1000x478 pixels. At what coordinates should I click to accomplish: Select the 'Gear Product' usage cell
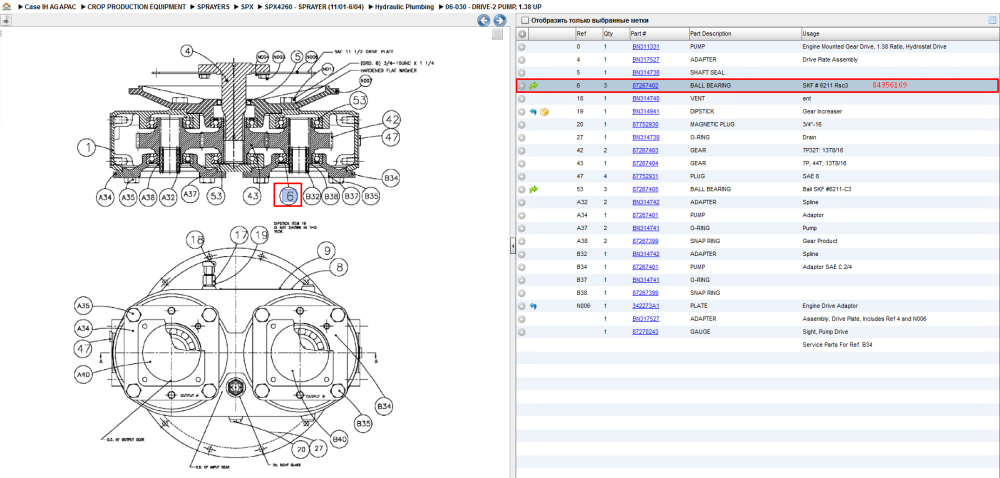pos(820,241)
